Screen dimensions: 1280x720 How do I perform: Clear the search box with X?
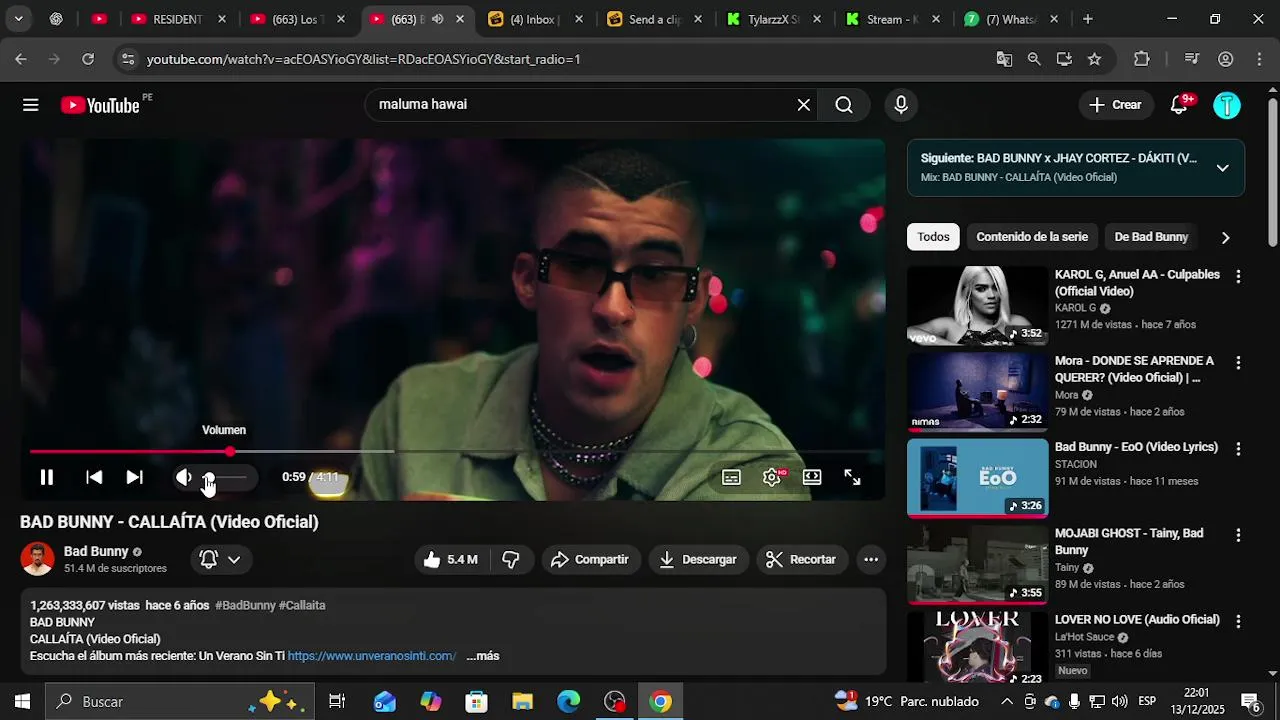coord(803,105)
